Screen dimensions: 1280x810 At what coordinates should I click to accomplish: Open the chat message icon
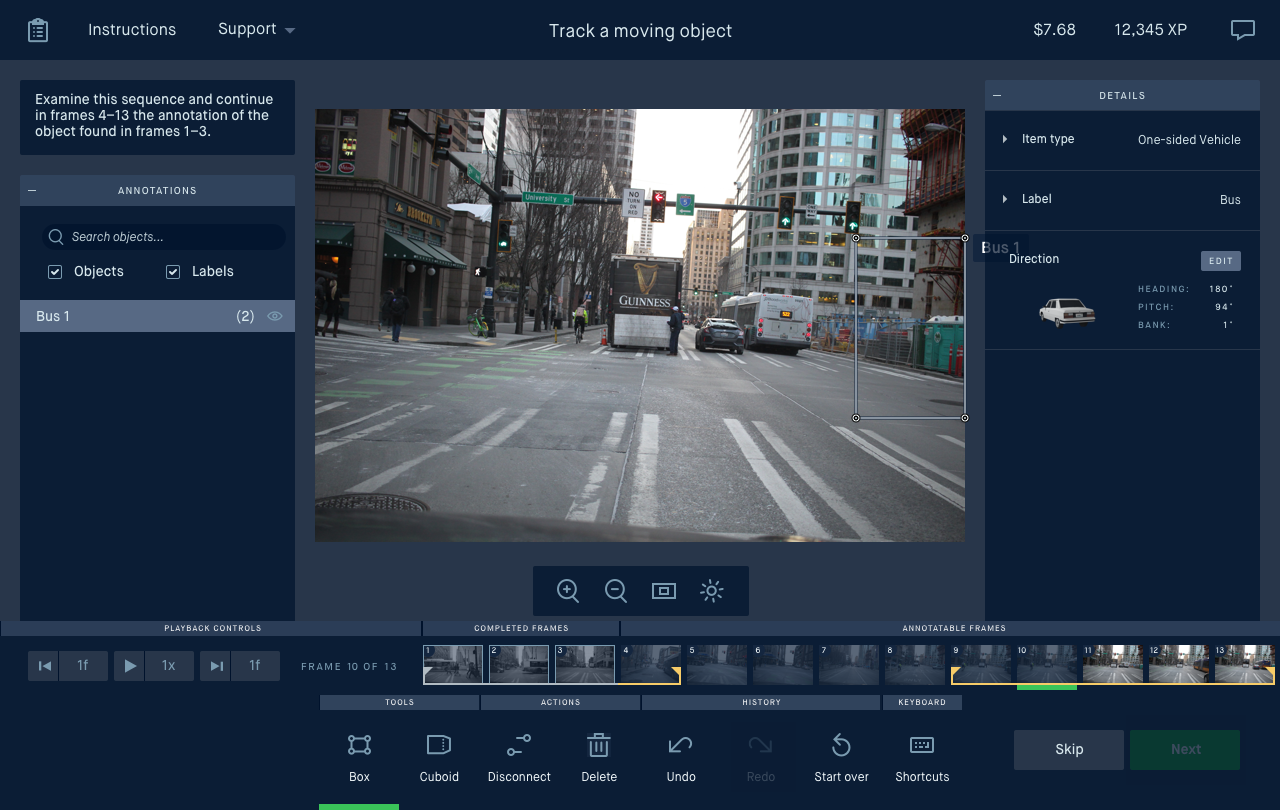pos(1242,30)
